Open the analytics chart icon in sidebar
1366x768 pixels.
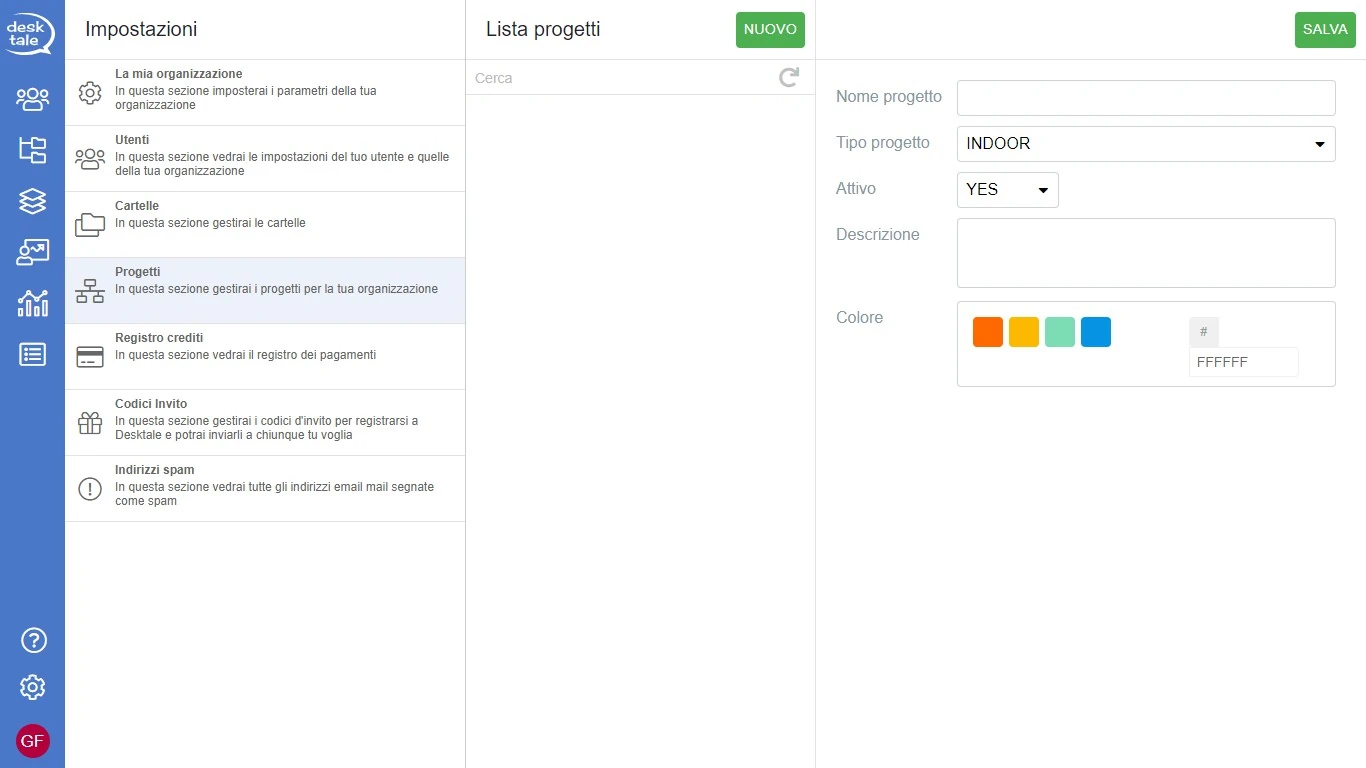[x=32, y=303]
